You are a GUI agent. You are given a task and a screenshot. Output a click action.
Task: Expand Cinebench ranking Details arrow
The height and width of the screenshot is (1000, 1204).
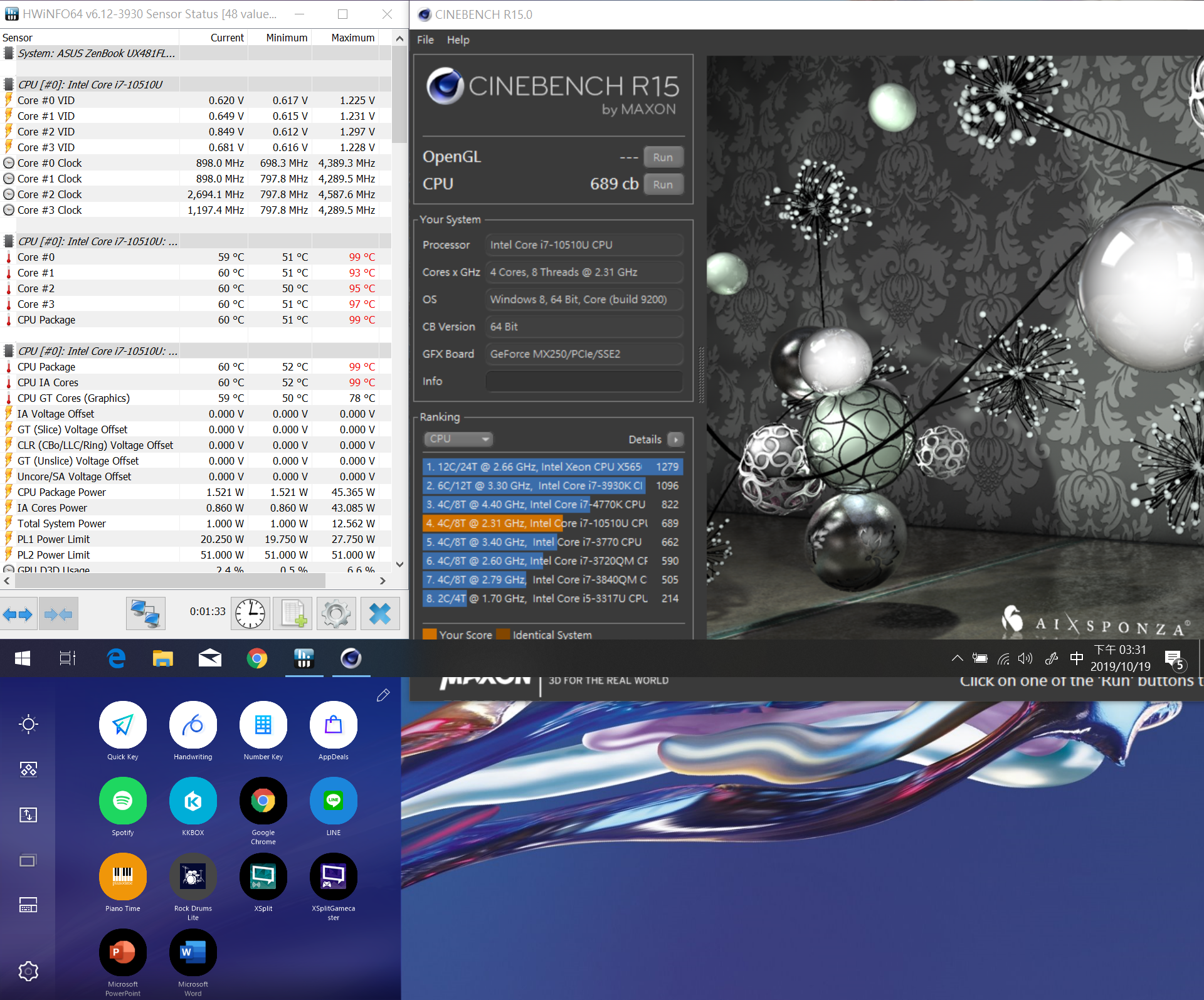tap(675, 439)
